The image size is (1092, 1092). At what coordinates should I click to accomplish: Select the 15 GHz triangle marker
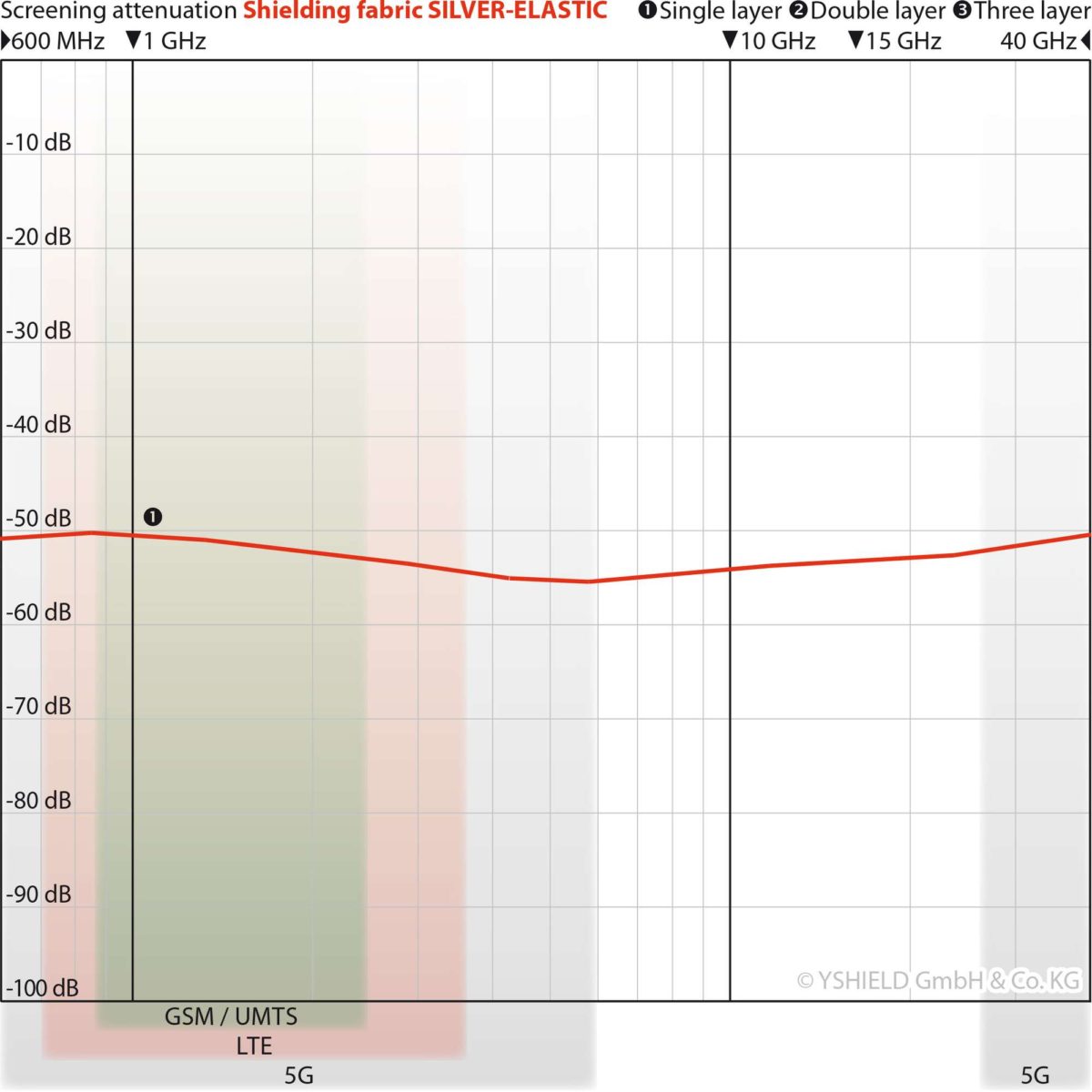pos(855,41)
